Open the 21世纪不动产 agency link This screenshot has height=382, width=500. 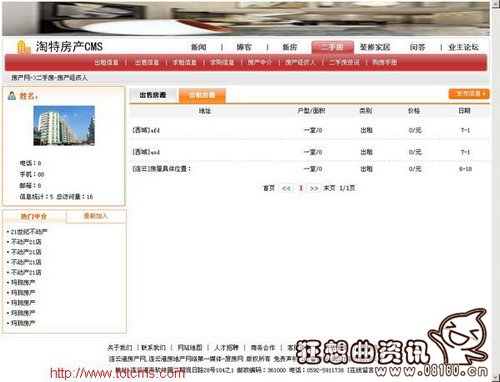click(x=29, y=232)
